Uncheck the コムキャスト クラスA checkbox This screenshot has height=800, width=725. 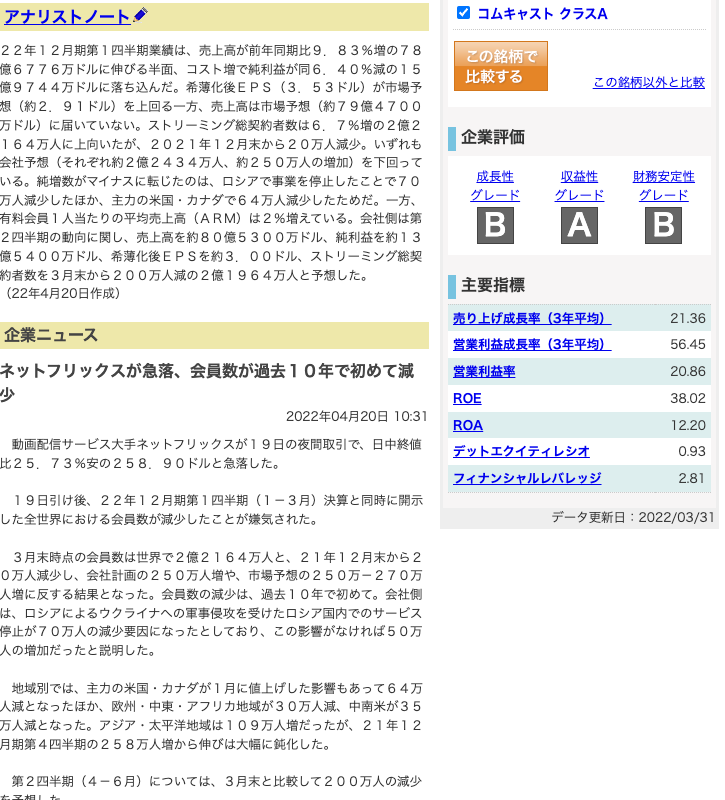click(463, 13)
